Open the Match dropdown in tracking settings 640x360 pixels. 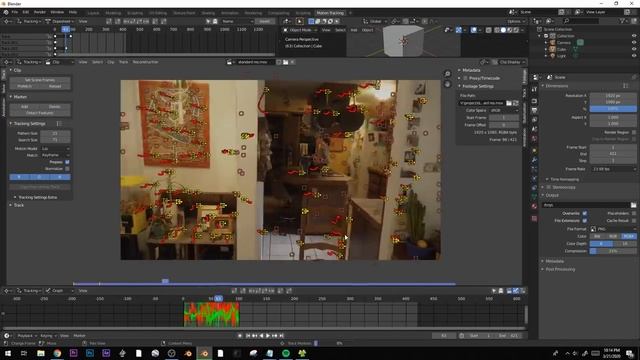coord(55,155)
